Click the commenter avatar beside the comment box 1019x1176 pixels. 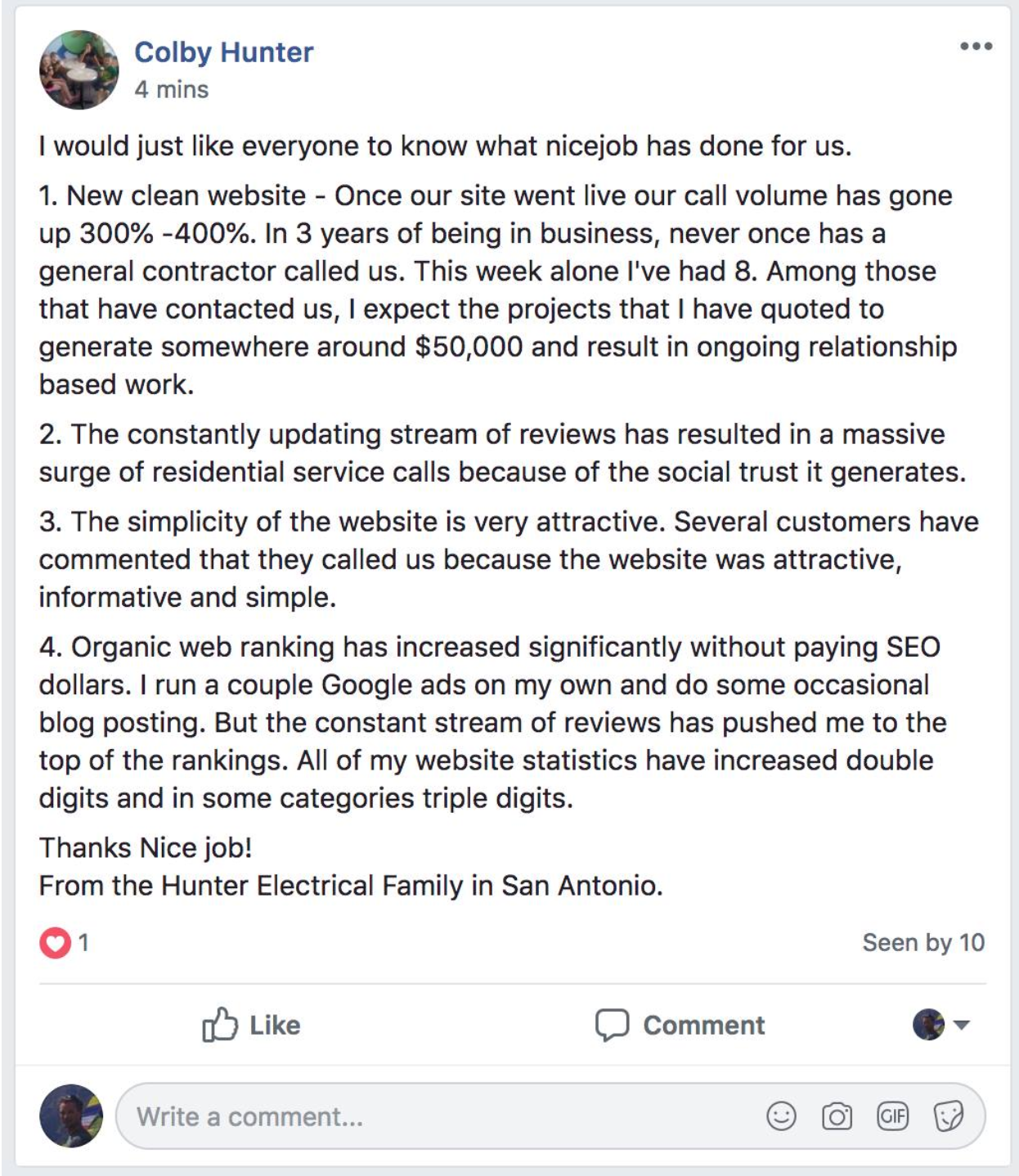tap(71, 1116)
